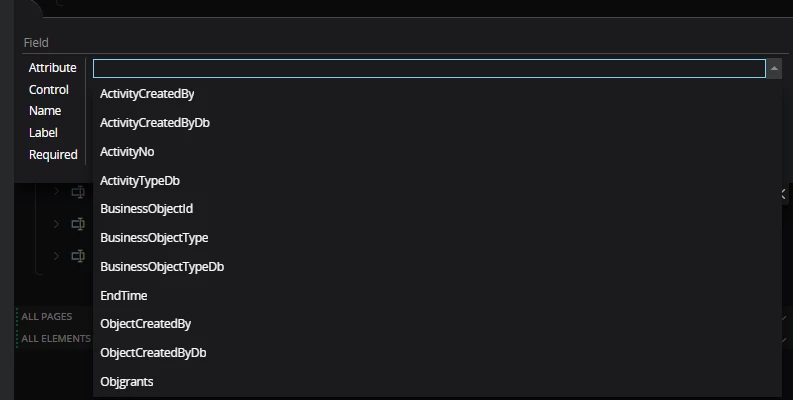Viewport: 793px width, 400px height.
Task: Select EndTime as the attribute
Action: tap(124, 296)
